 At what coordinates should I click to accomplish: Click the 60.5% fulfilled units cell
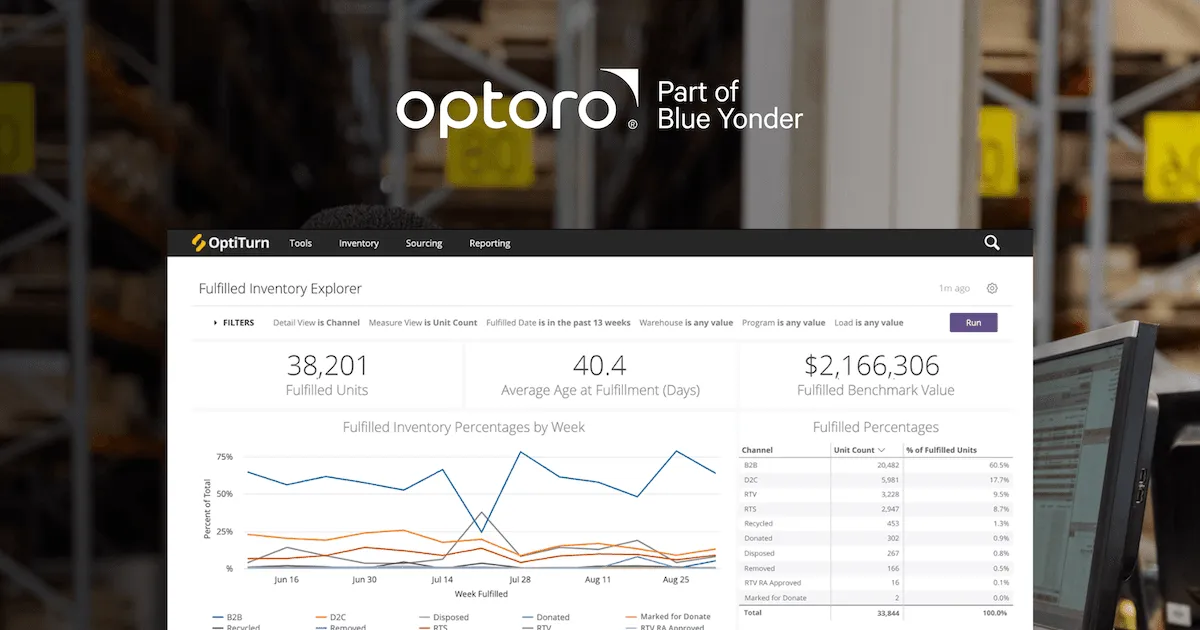pos(998,465)
